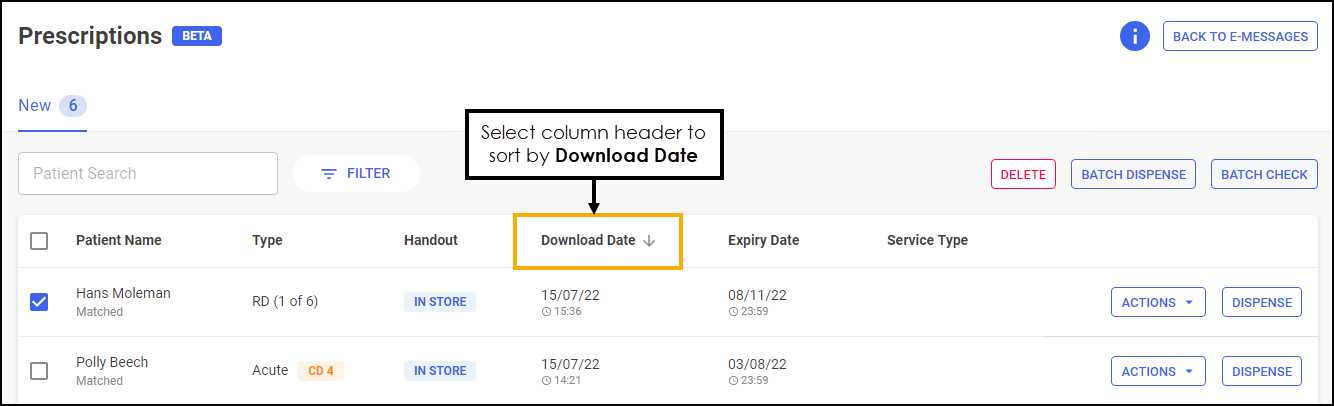1334x406 pixels.
Task: Click Hans Moleman's IN STORE handout badge
Action: tap(440, 301)
